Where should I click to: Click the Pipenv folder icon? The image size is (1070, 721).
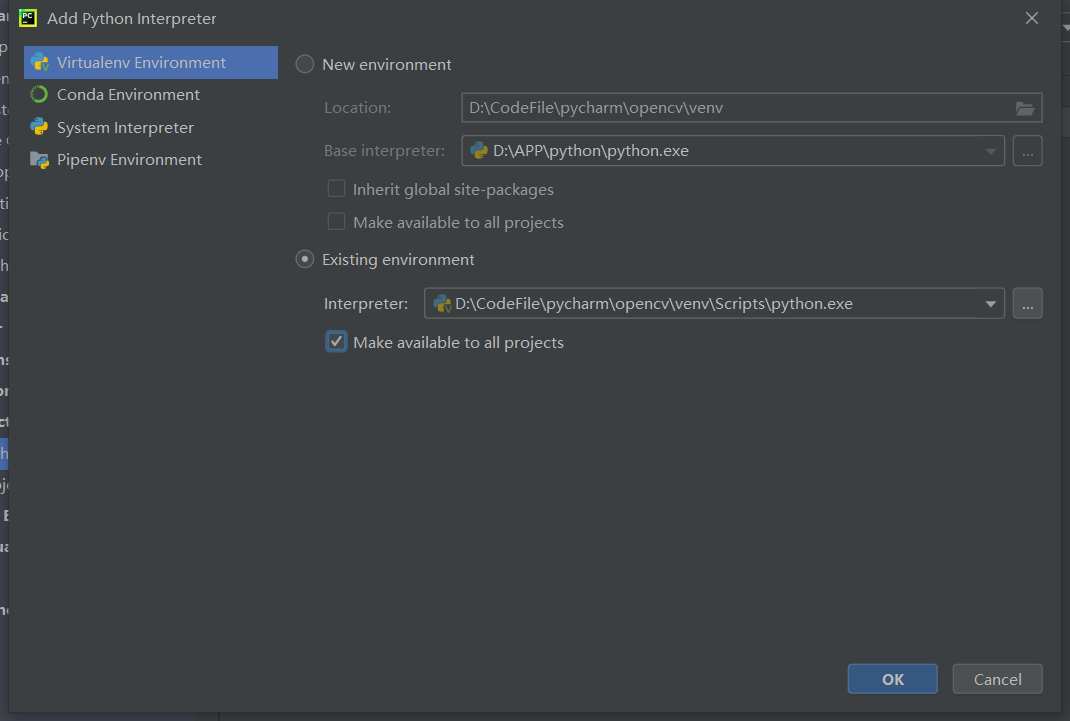(40, 160)
